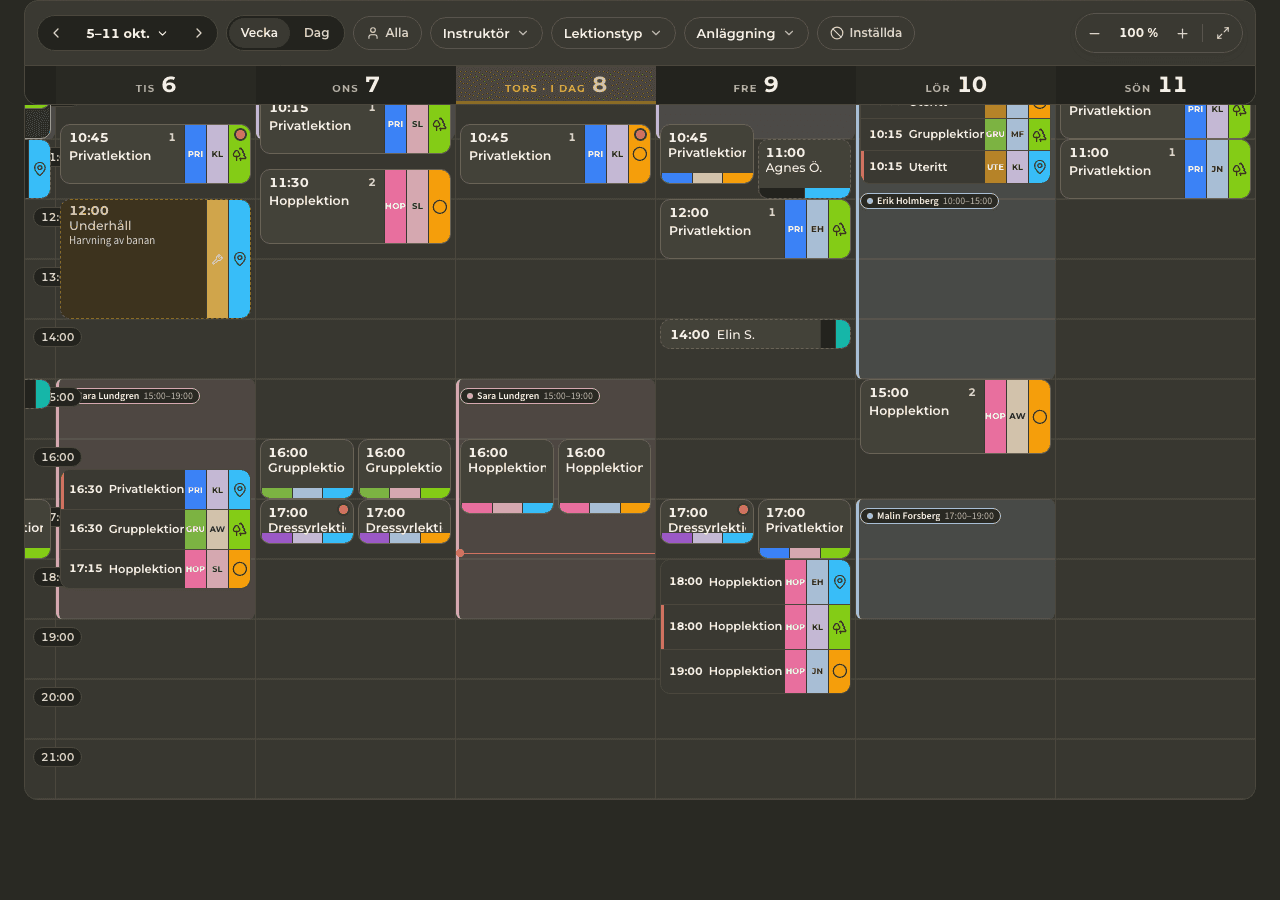Switch to Dag view
1280x900 pixels.
[316, 33]
